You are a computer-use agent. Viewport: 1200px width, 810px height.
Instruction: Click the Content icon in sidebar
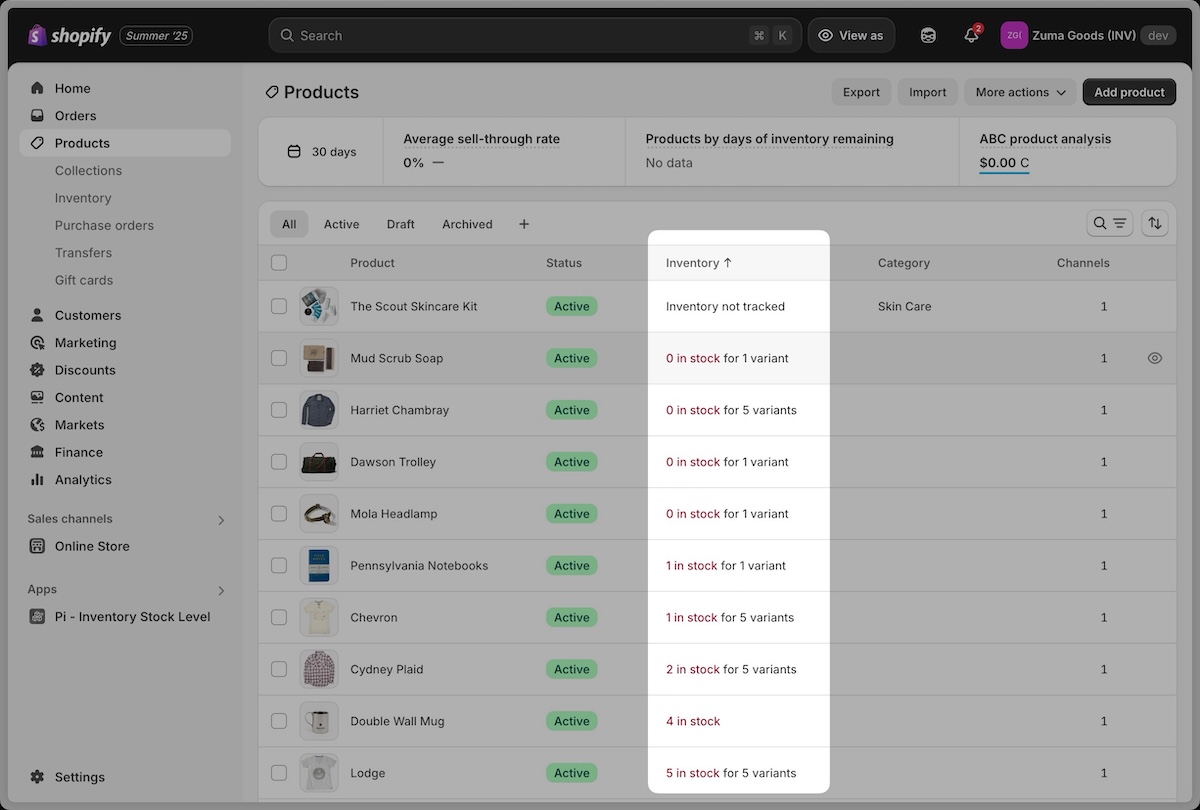click(x=37, y=397)
